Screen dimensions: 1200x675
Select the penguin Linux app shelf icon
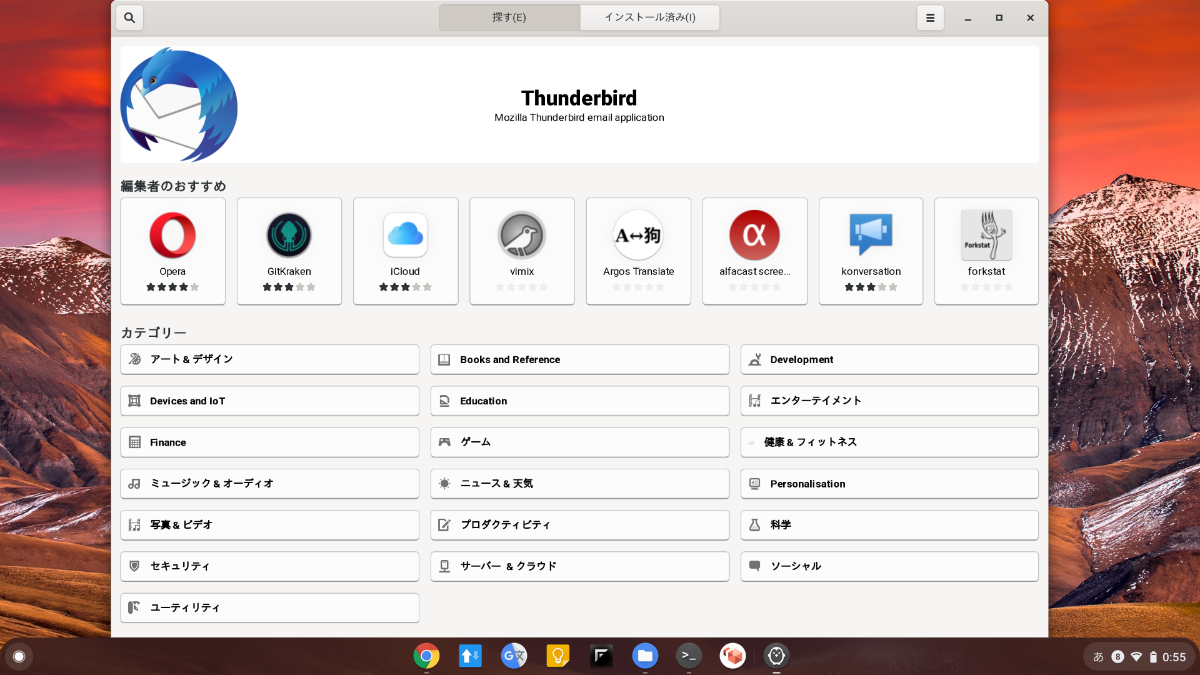click(x=776, y=656)
